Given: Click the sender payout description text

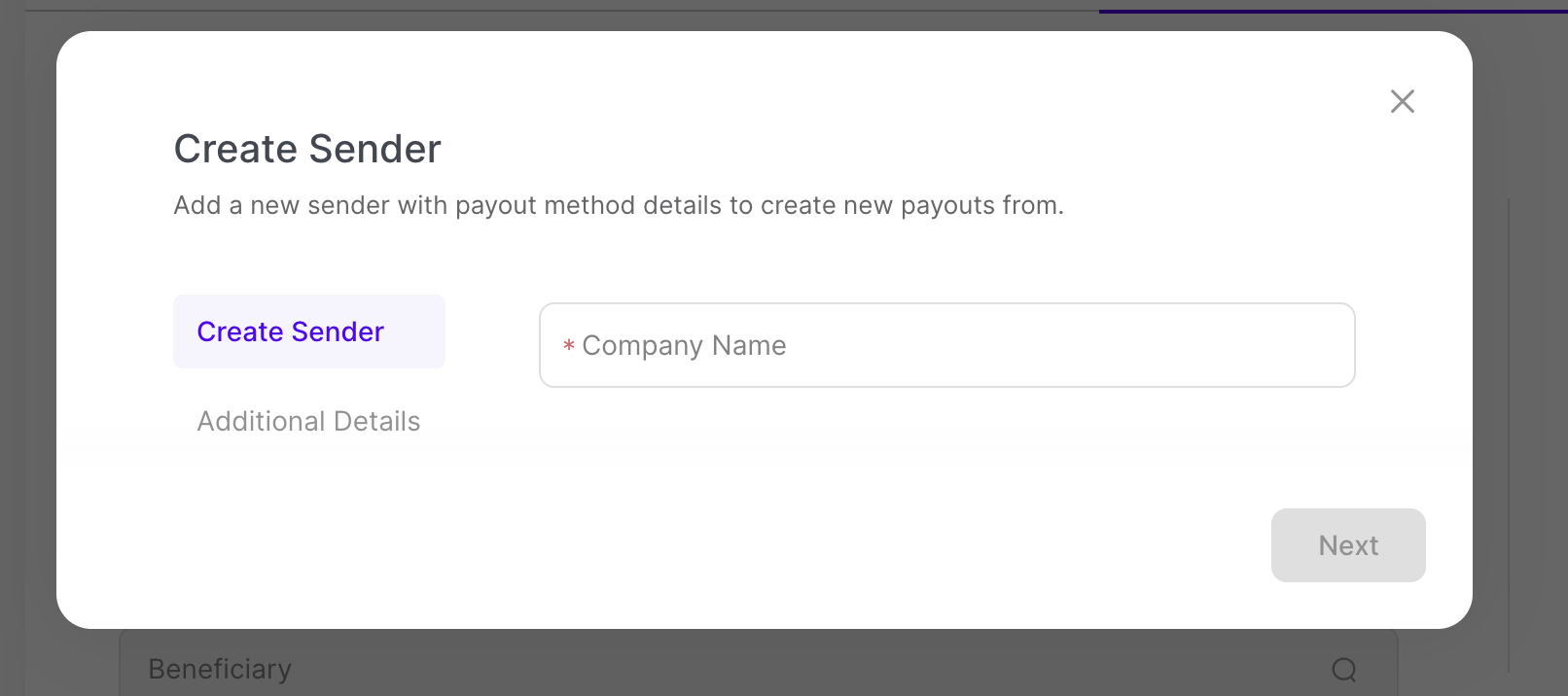Looking at the screenshot, I should 619,205.
